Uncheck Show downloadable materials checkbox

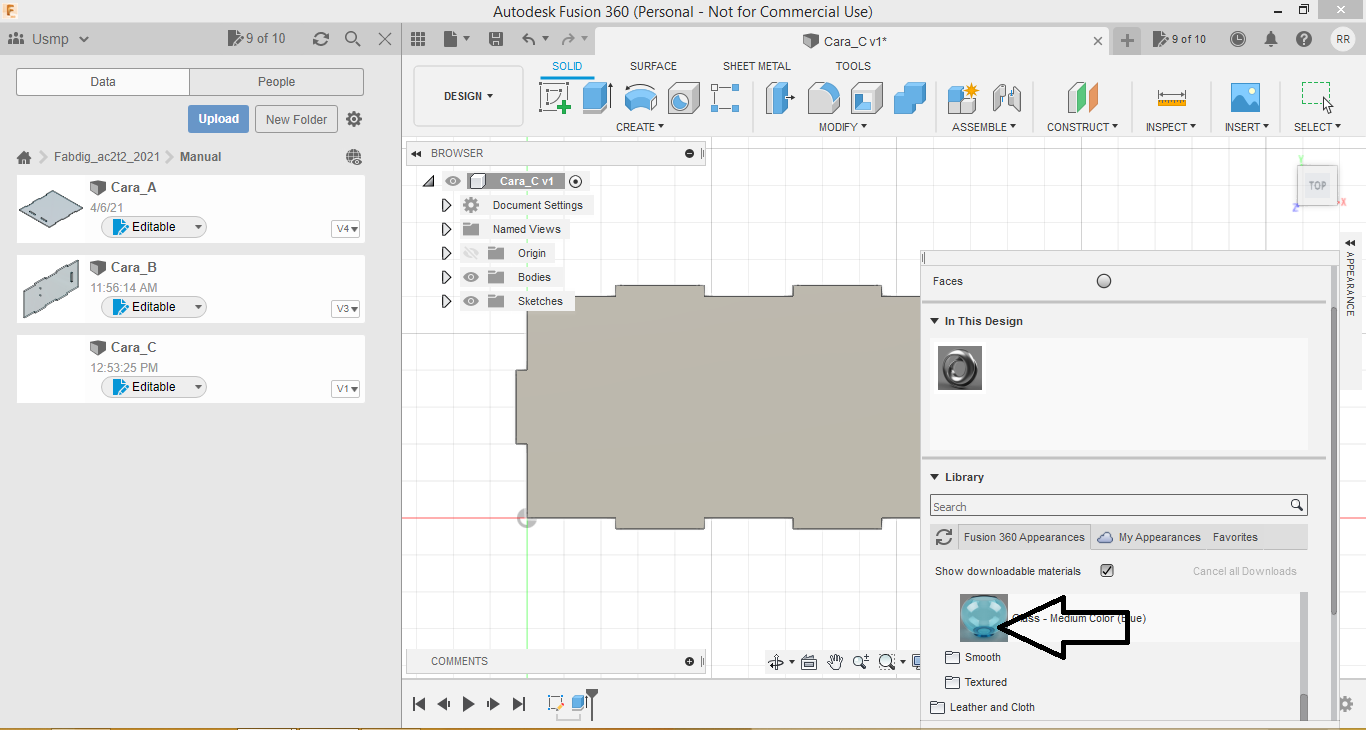tap(1107, 571)
